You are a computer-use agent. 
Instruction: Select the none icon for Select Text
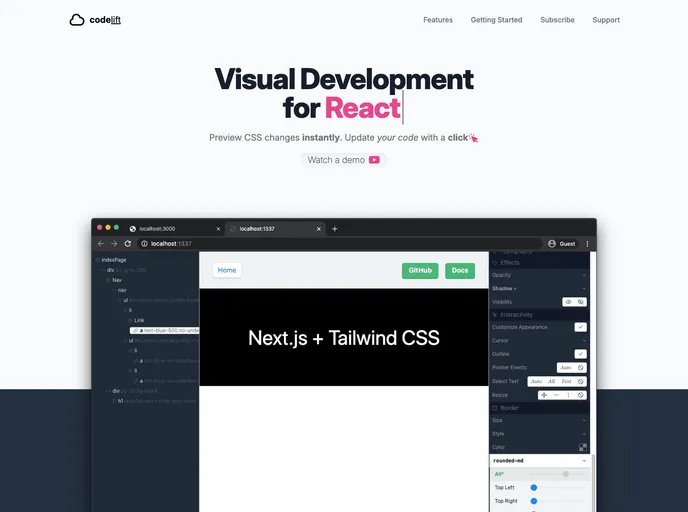point(580,381)
